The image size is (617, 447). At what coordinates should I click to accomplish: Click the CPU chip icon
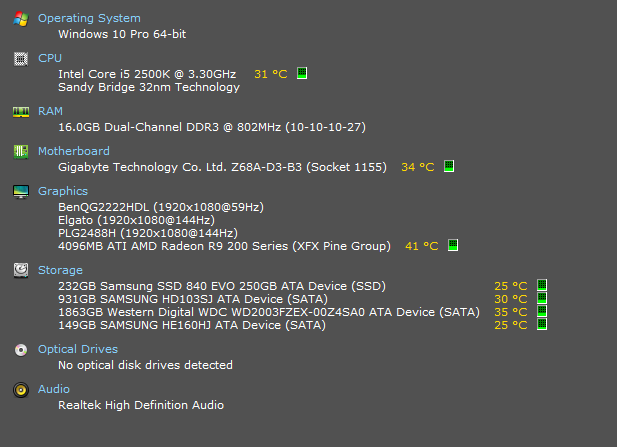coord(21,59)
